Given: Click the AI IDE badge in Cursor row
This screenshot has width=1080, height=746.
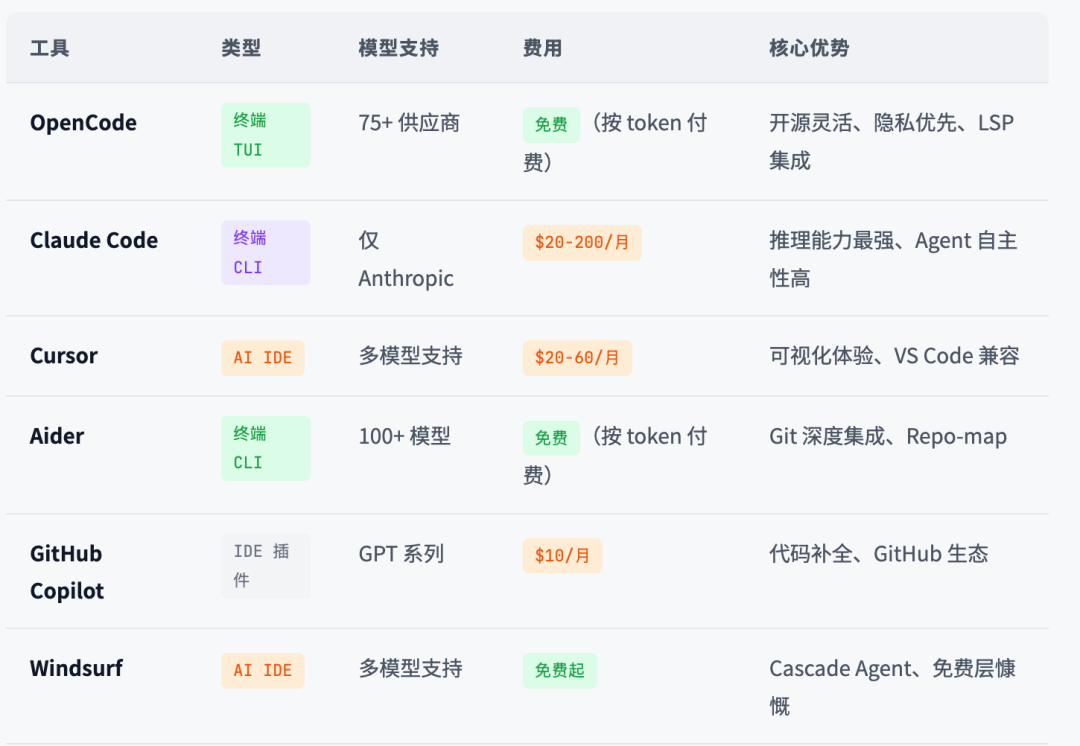Looking at the screenshot, I should coord(262,357).
